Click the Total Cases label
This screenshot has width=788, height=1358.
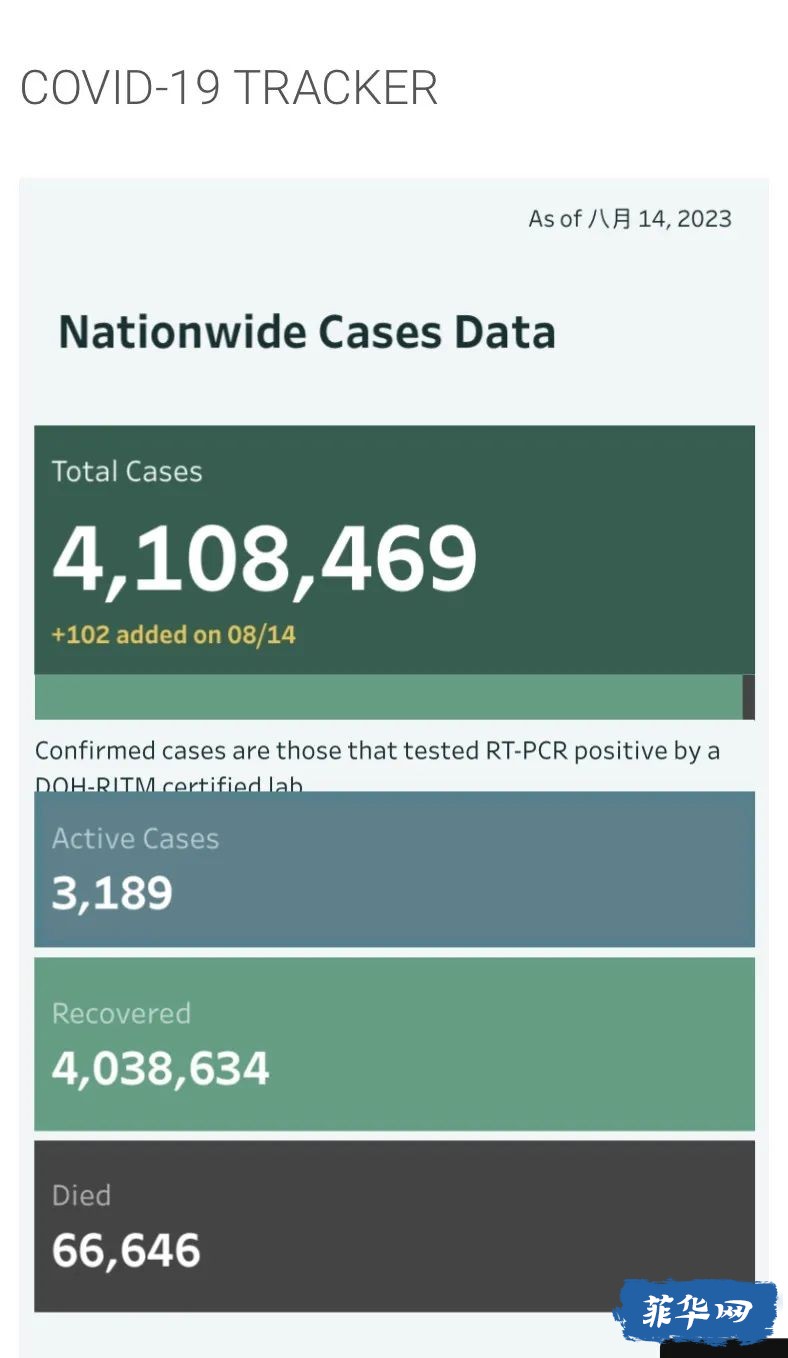tap(127, 472)
